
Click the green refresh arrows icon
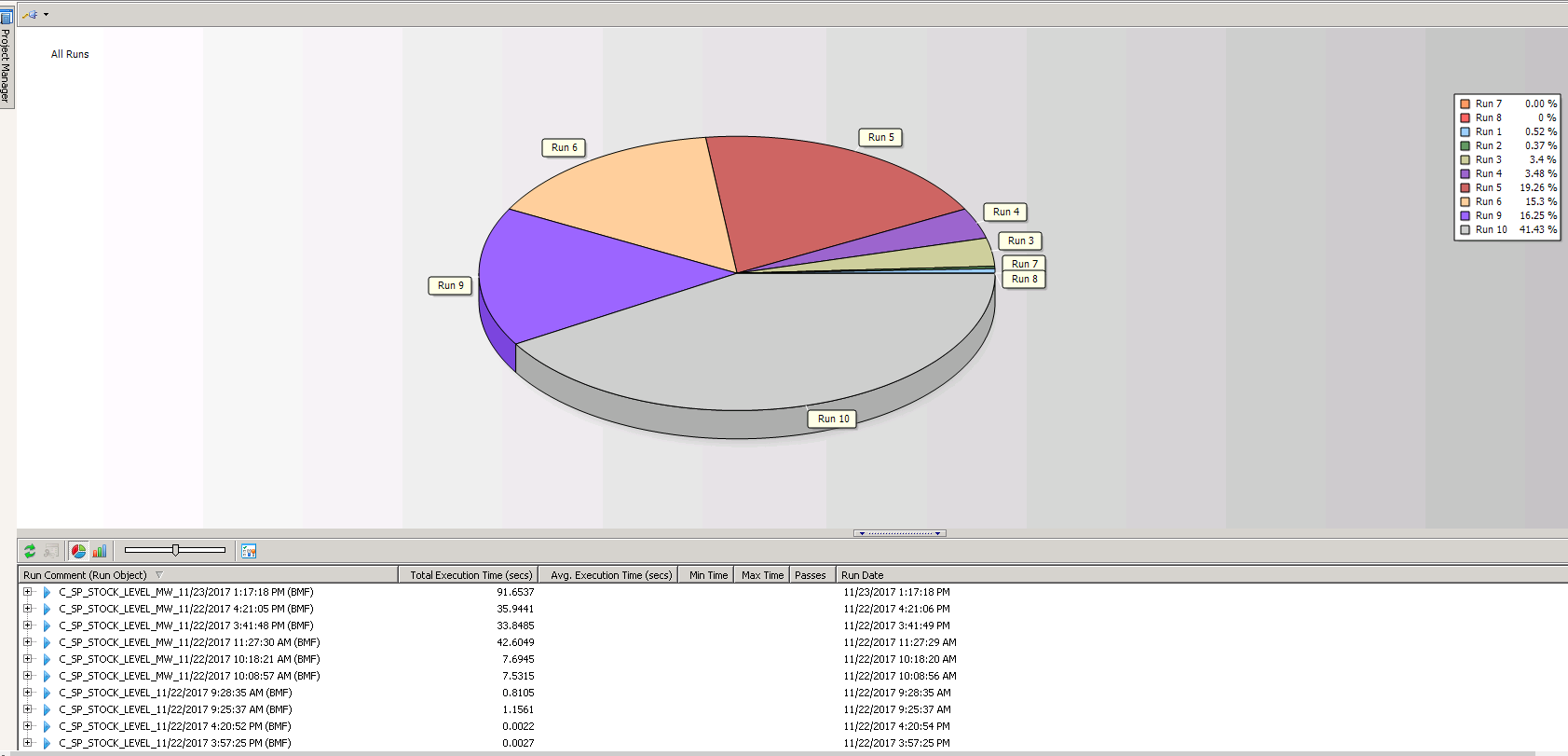tap(30, 551)
